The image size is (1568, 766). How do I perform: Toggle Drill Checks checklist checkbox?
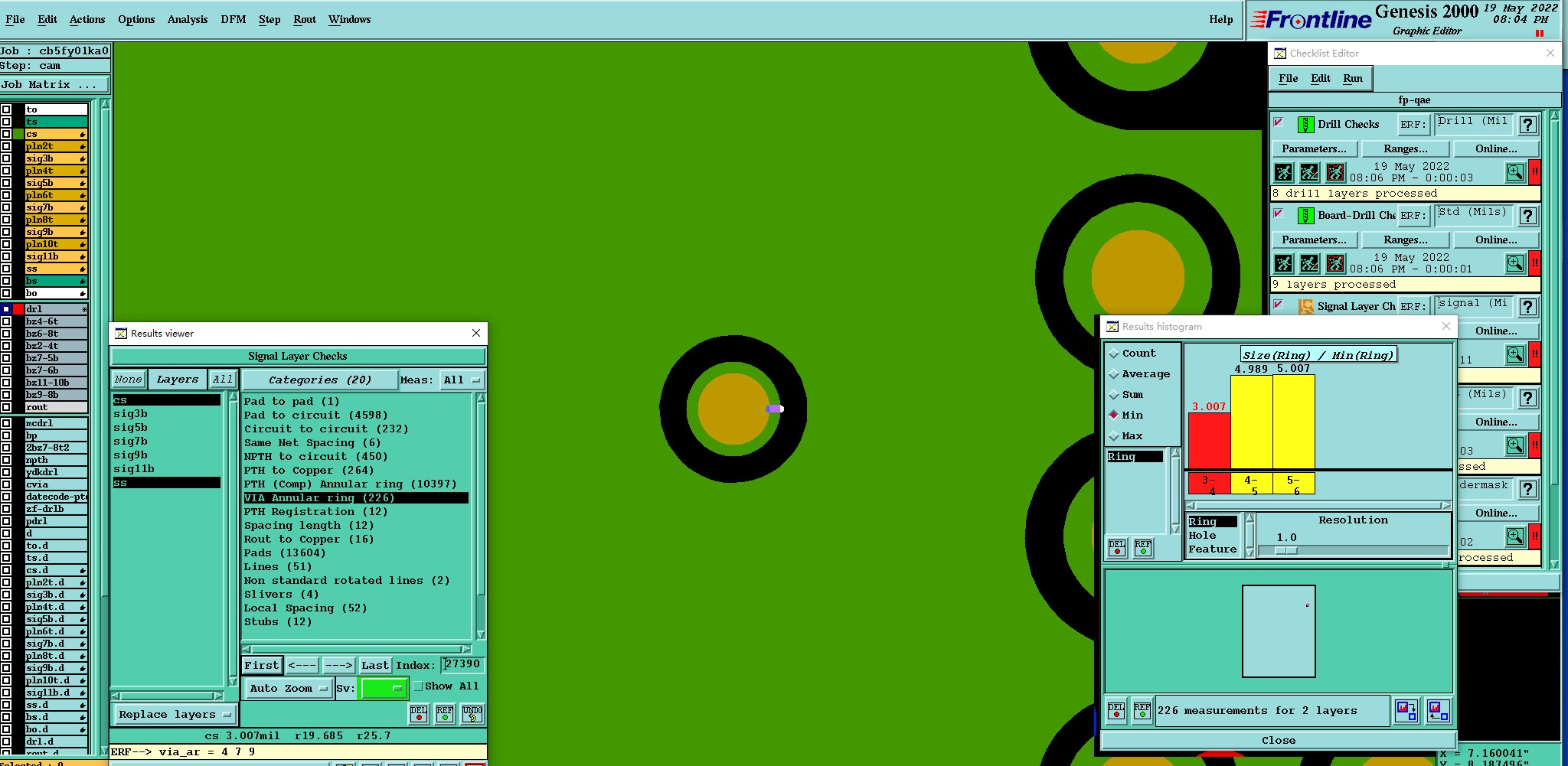tap(1279, 122)
